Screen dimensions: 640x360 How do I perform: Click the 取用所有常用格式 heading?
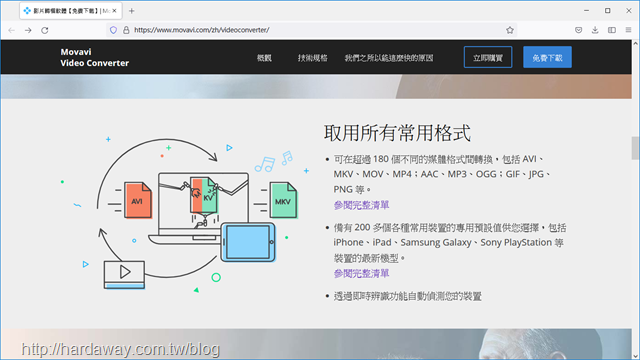[398, 133]
